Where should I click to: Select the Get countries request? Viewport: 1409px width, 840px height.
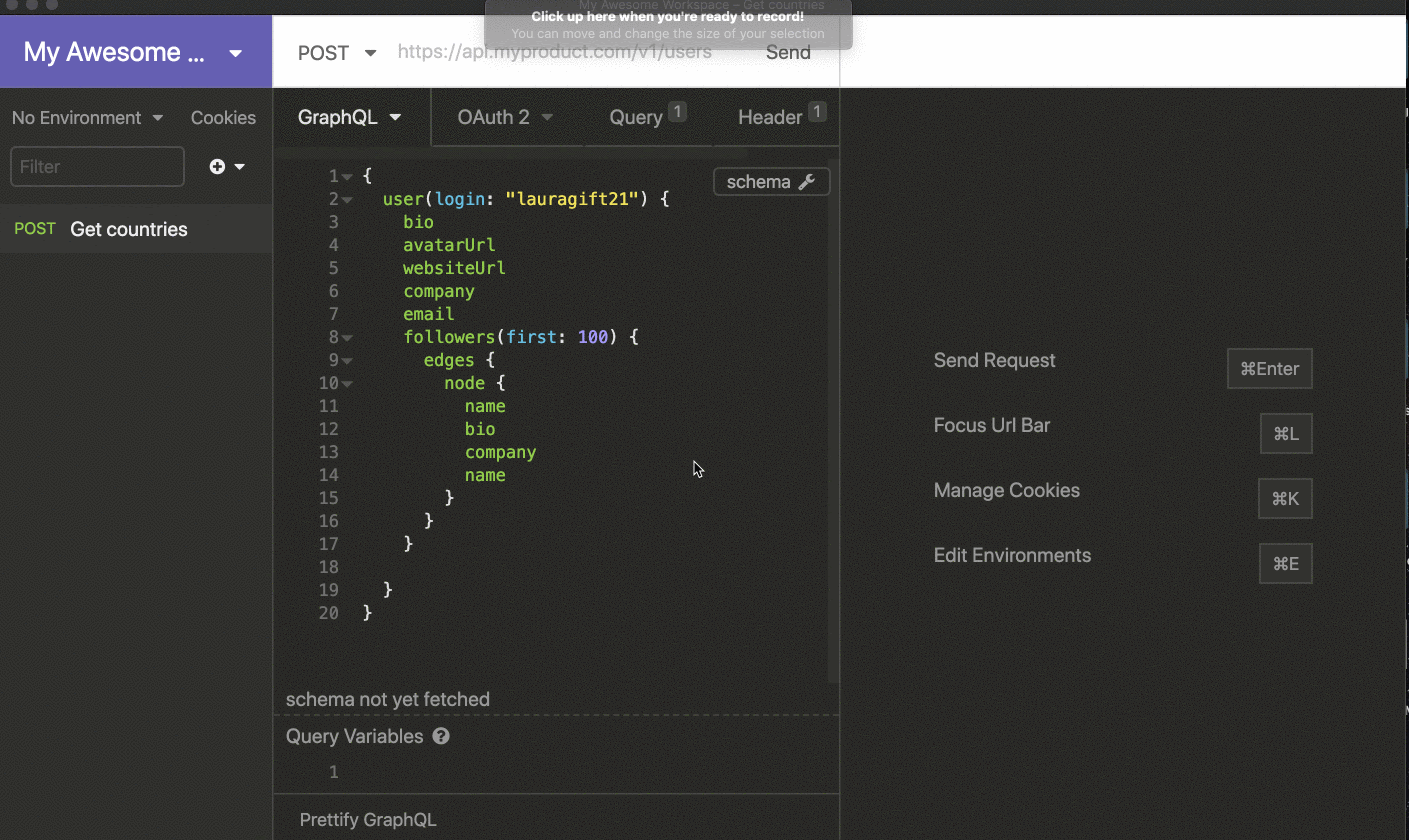coord(128,229)
